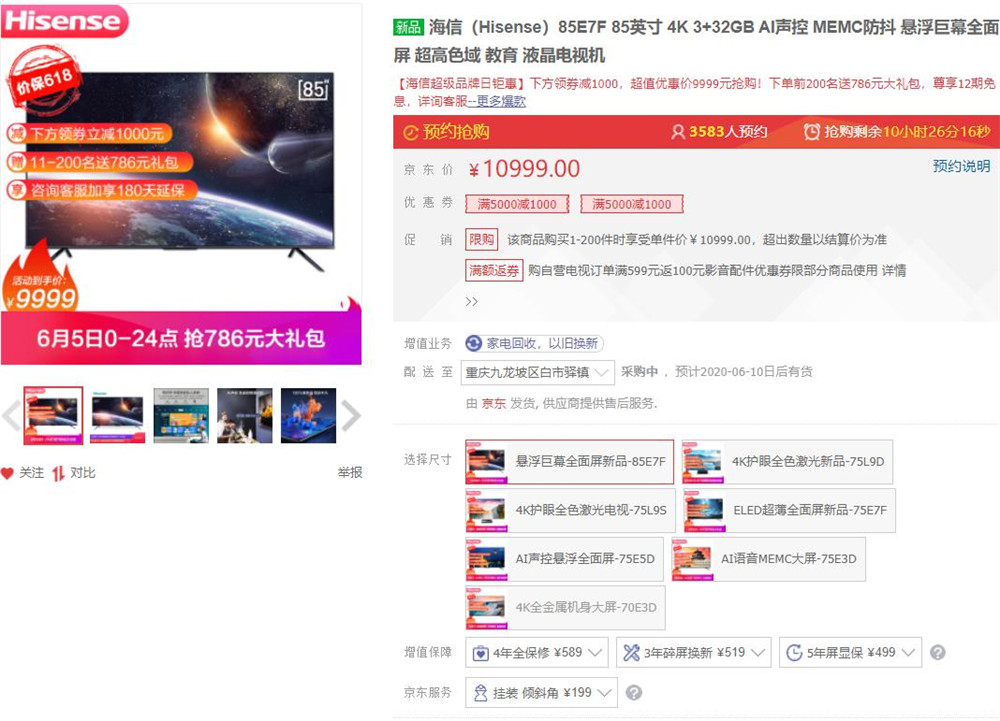Viewport: 1000px width, 721px height.
Task: Select size option AI声控悬浮全面屏-75E5D
Action: pyautogui.click(x=564, y=559)
